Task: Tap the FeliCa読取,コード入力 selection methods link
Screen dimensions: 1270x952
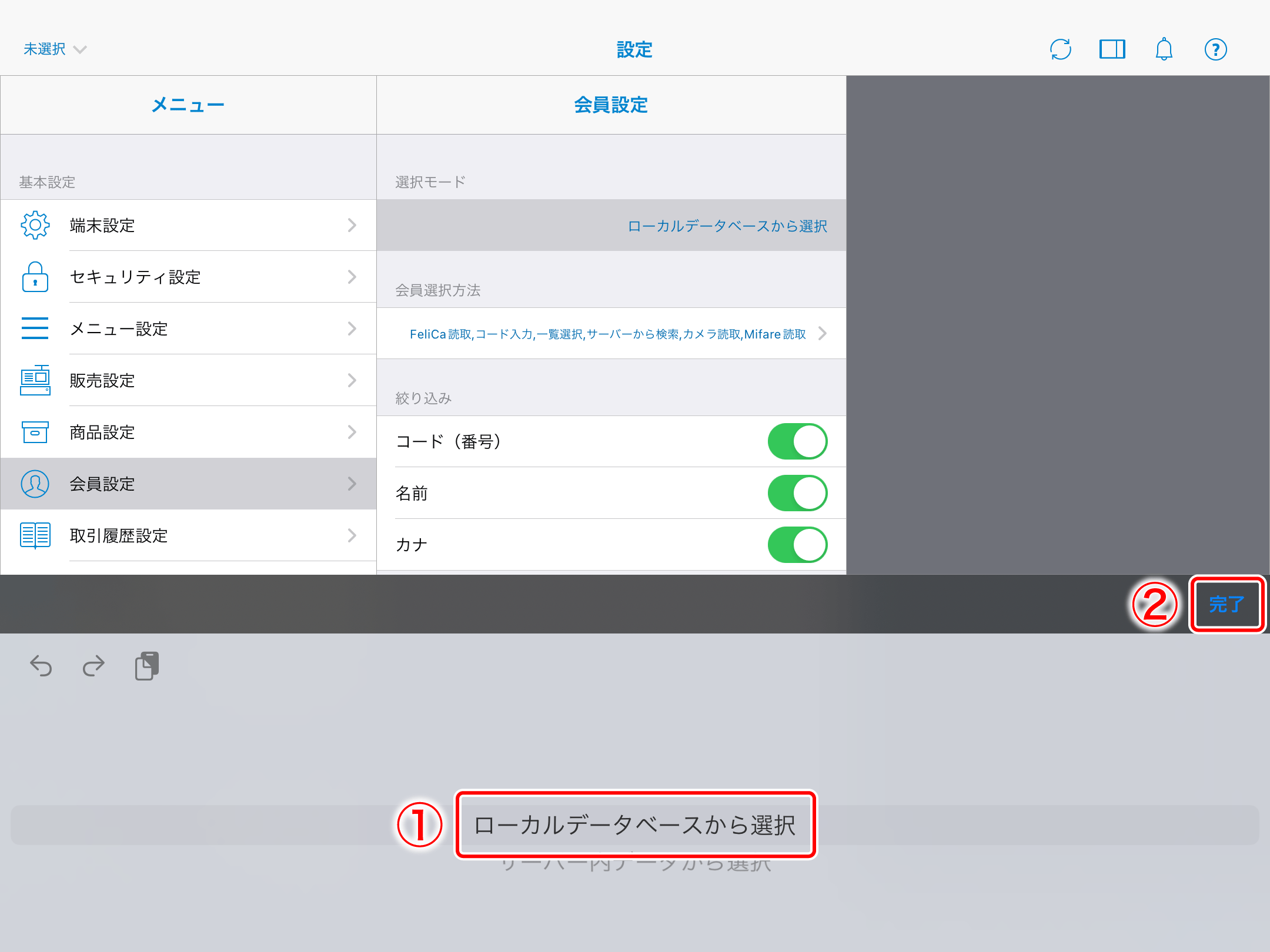Action: tap(608, 334)
